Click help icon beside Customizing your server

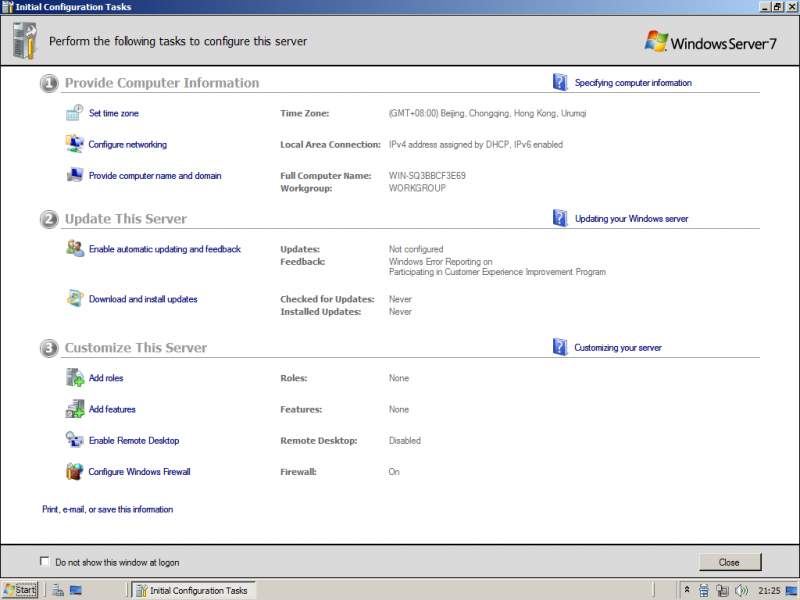coord(560,347)
